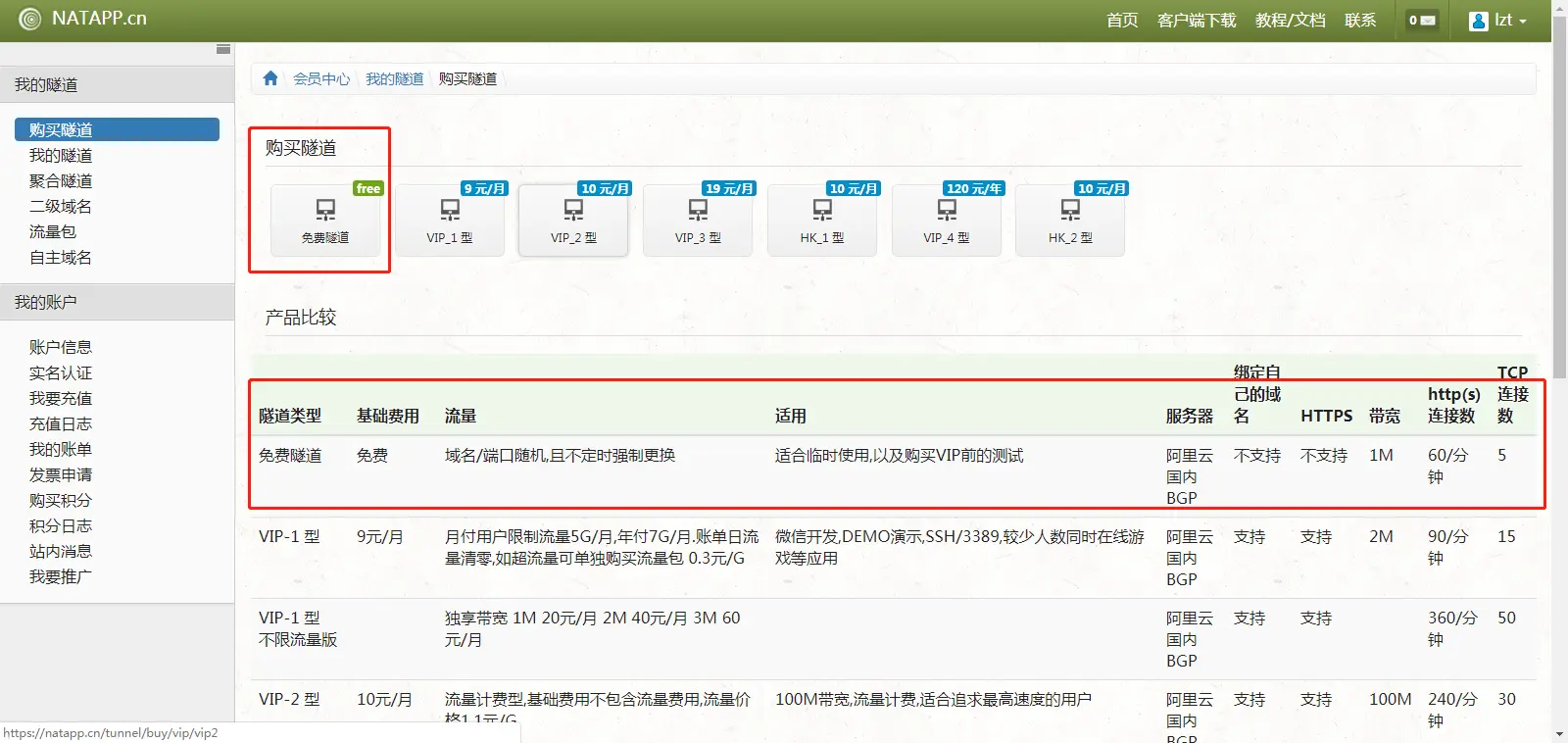
Task: Open 我要充值 in the sidebar
Action: pos(61,398)
